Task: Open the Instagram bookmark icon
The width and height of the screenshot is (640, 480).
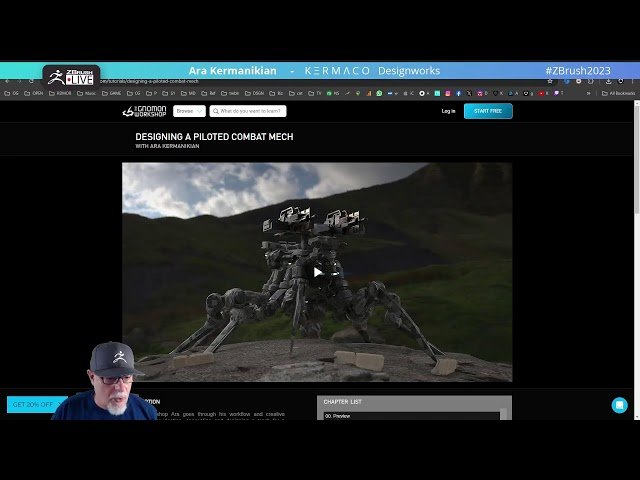Action: click(x=448, y=93)
